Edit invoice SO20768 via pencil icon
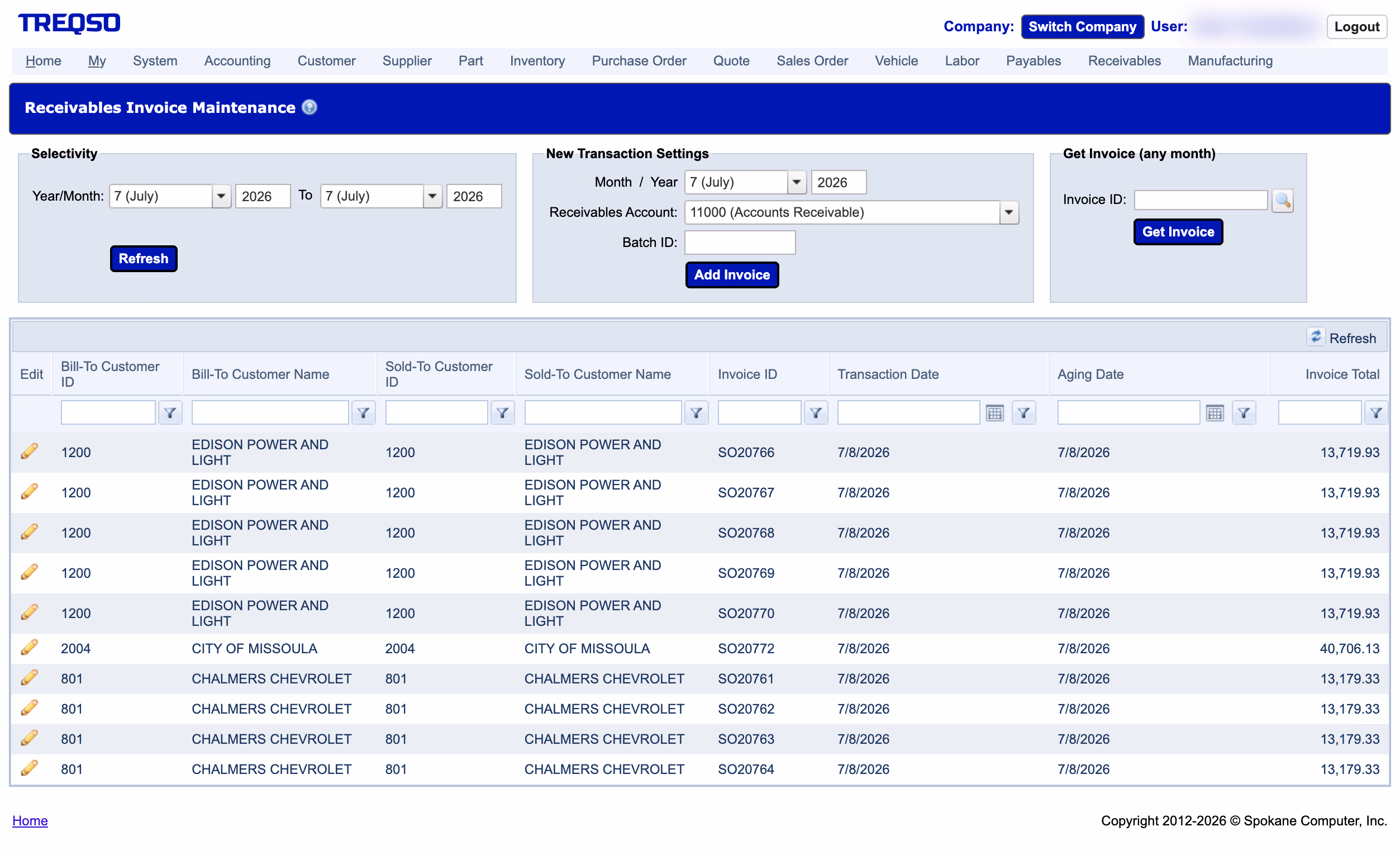This screenshot has width=1400, height=855. point(30,533)
